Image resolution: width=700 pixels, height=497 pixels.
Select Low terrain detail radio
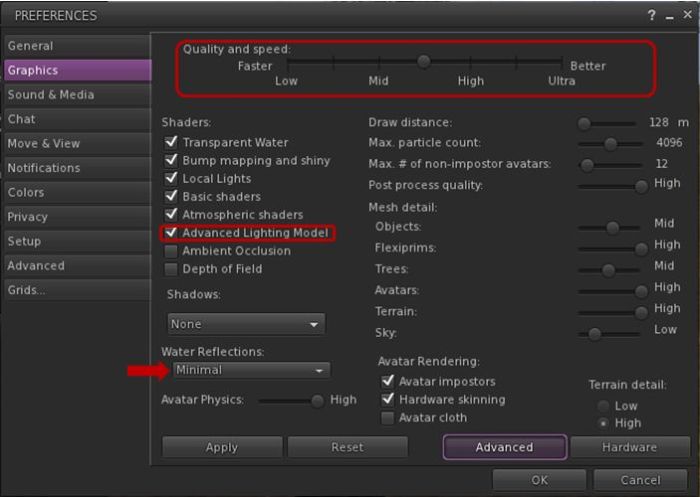[x=604, y=406]
